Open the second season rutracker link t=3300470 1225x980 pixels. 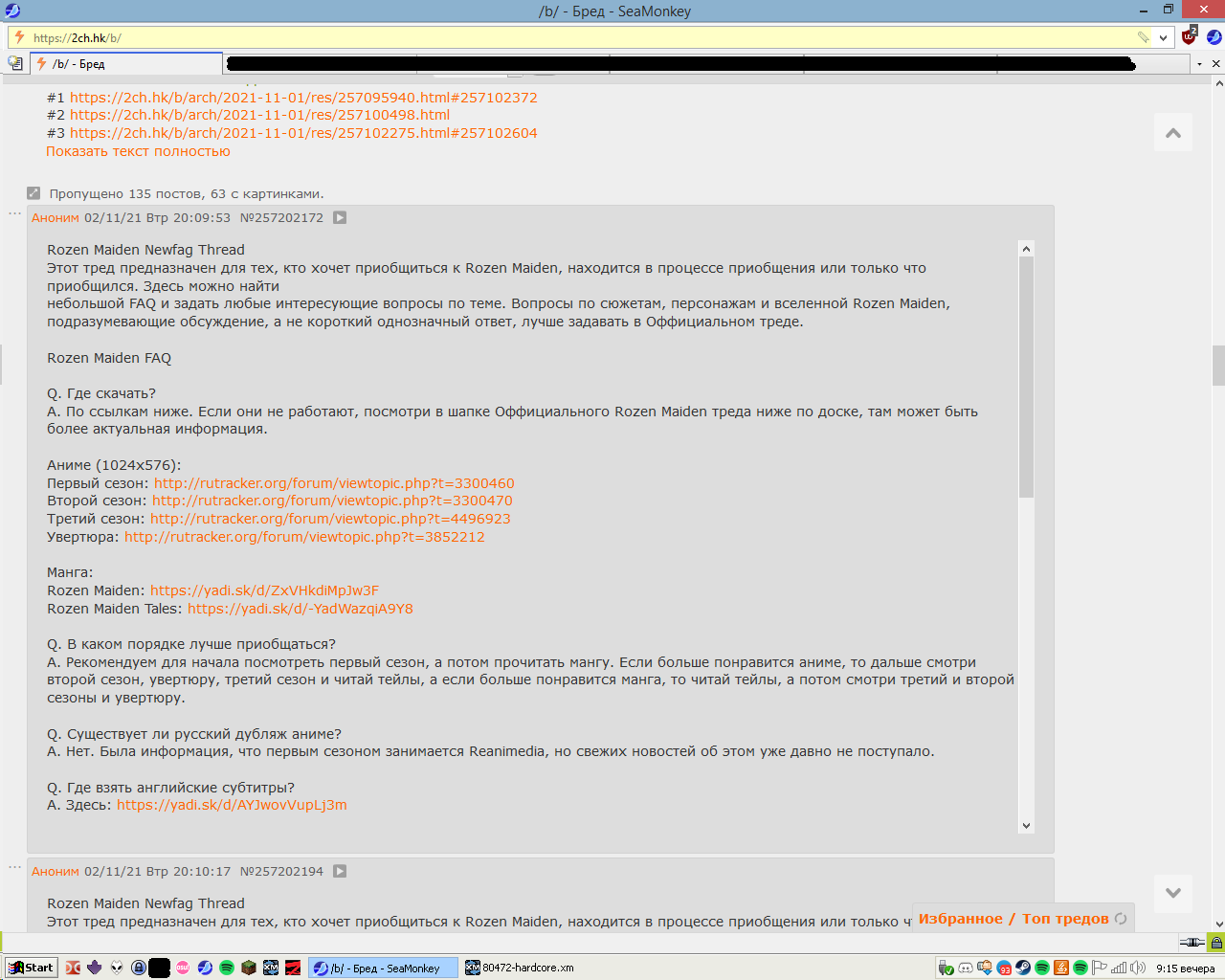coord(332,501)
